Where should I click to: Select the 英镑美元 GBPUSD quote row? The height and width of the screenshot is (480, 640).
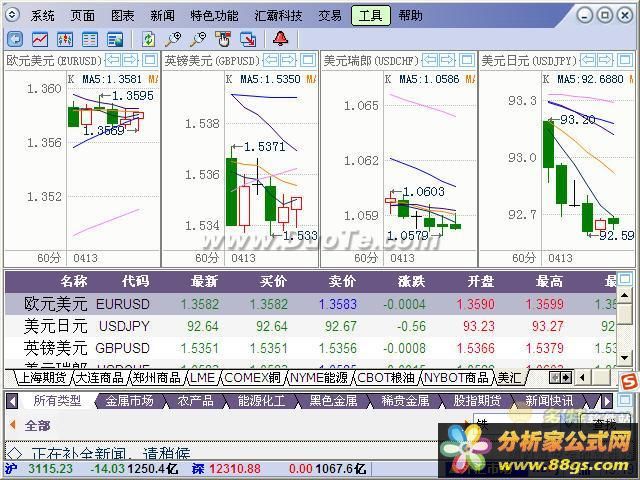pyautogui.click(x=311, y=348)
